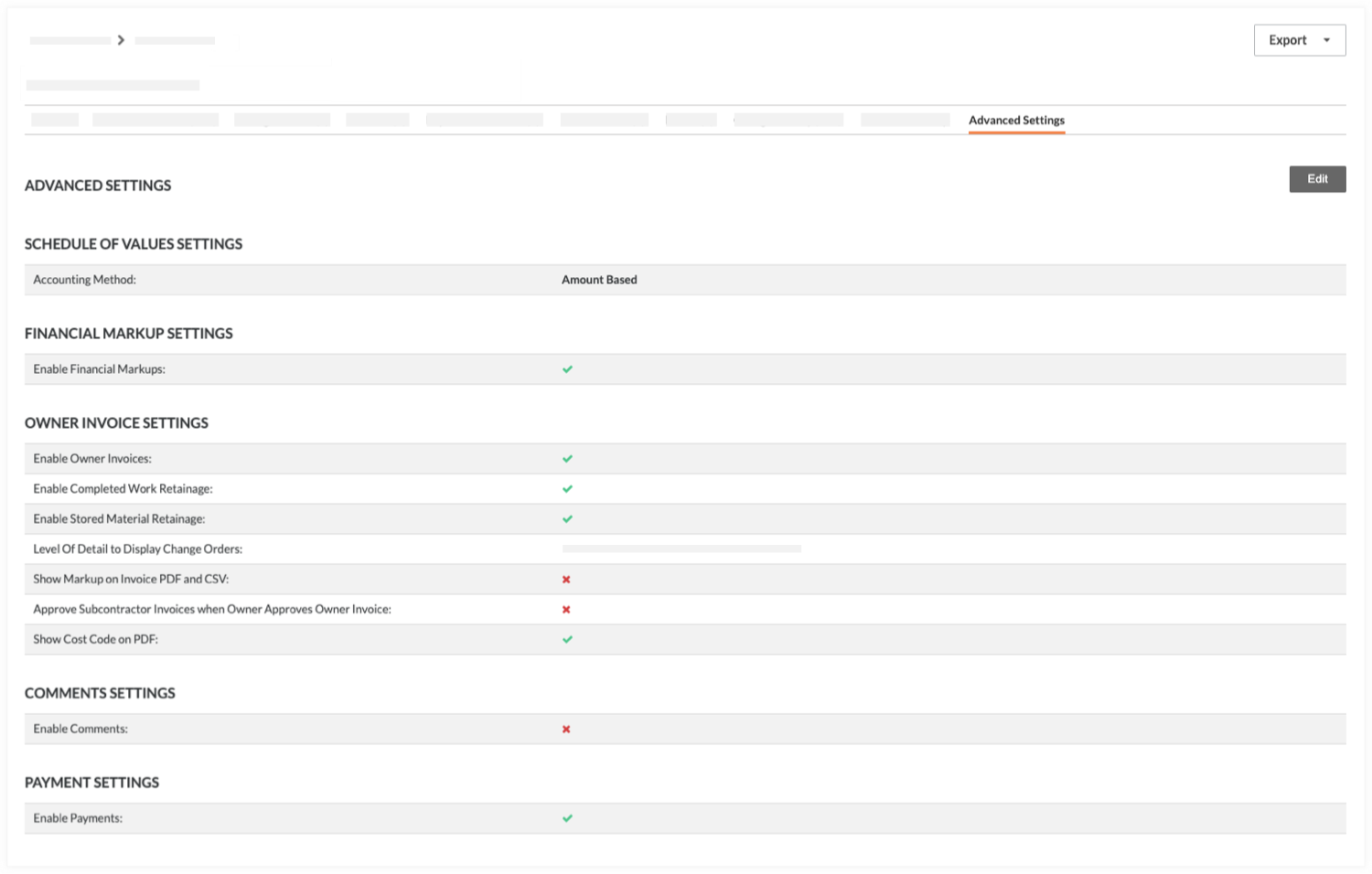This screenshot has height=874, width=1372.
Task: Click the Approve Subcontractor Invoices red X
Action: [566, 610]
